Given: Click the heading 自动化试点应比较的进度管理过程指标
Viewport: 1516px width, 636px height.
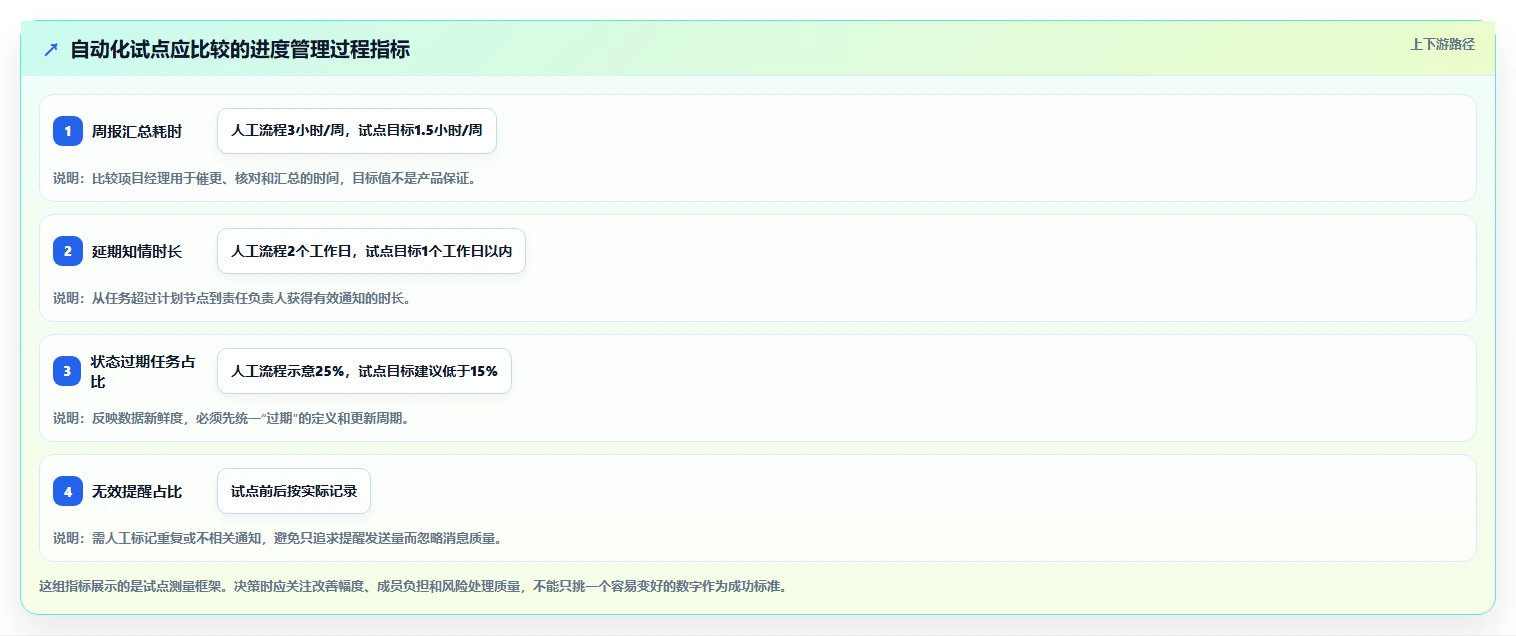Looking at the screenshot, I should tap(240, 49).
